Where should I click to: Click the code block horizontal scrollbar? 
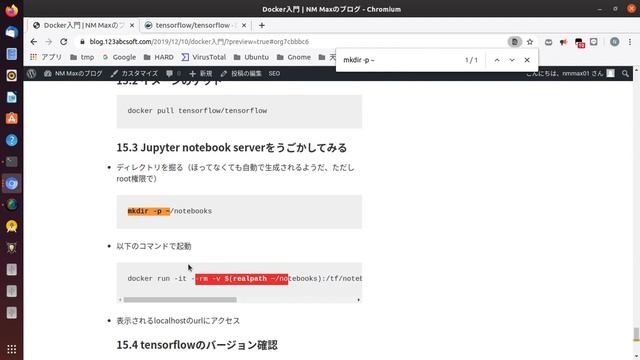coord(180,300)
